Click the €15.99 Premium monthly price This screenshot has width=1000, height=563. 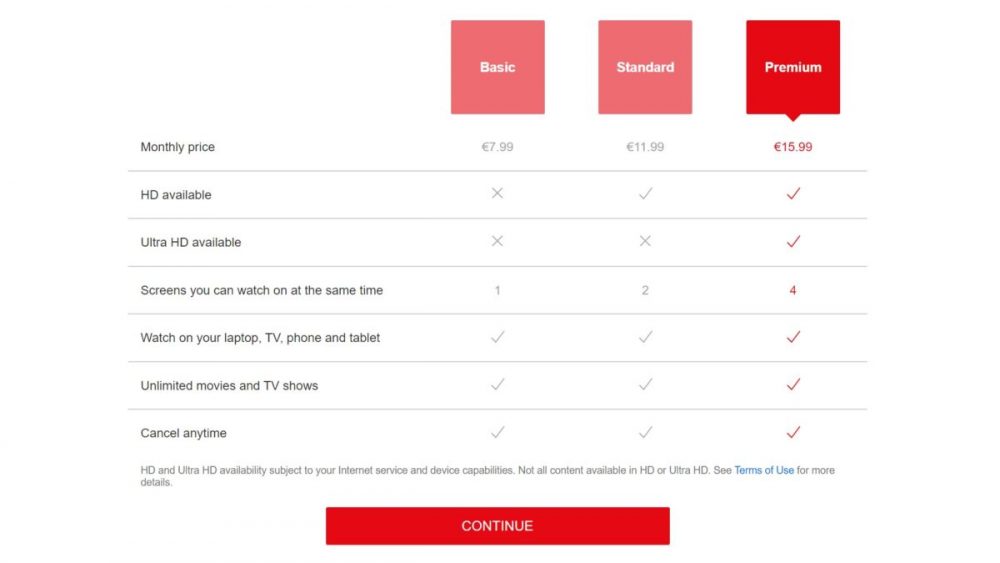(x=793, y=147)
